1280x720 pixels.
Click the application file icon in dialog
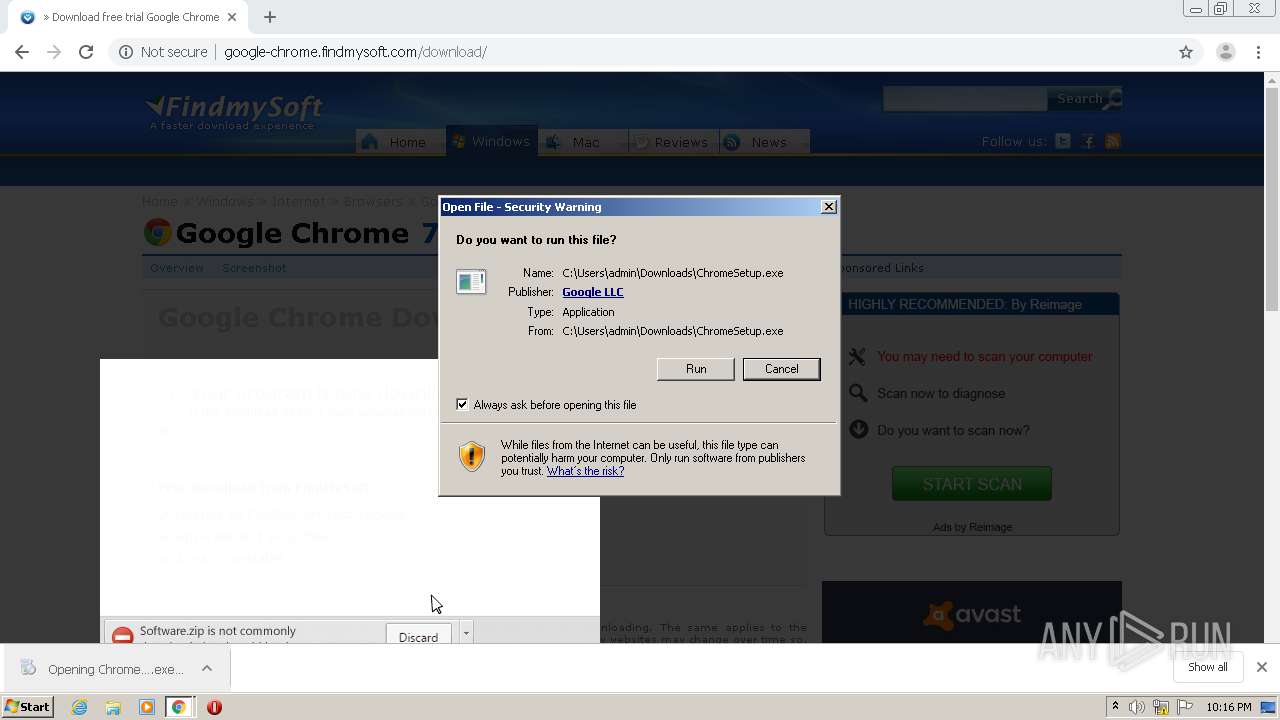point(471,282)
